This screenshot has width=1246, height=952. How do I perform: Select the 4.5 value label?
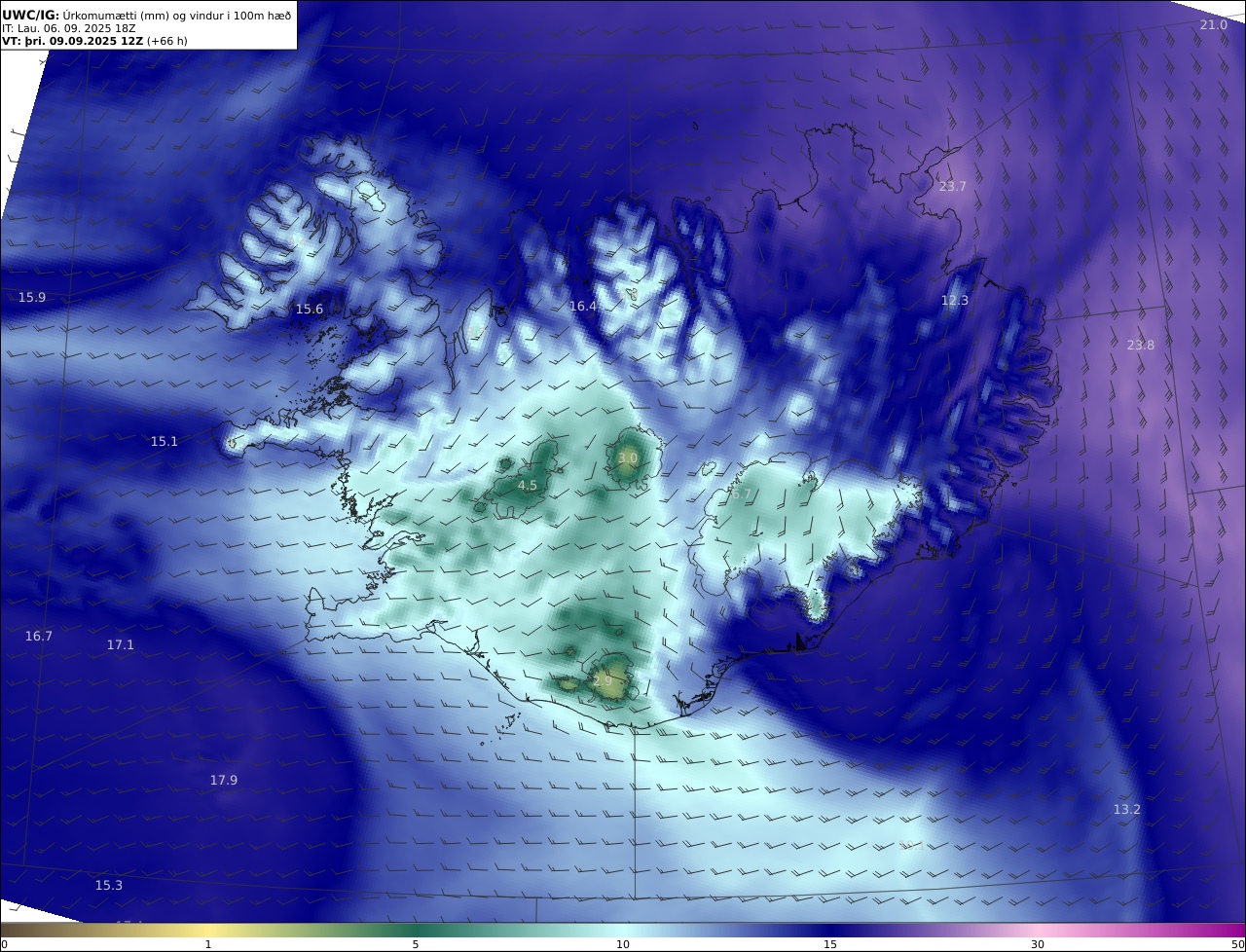527,485
